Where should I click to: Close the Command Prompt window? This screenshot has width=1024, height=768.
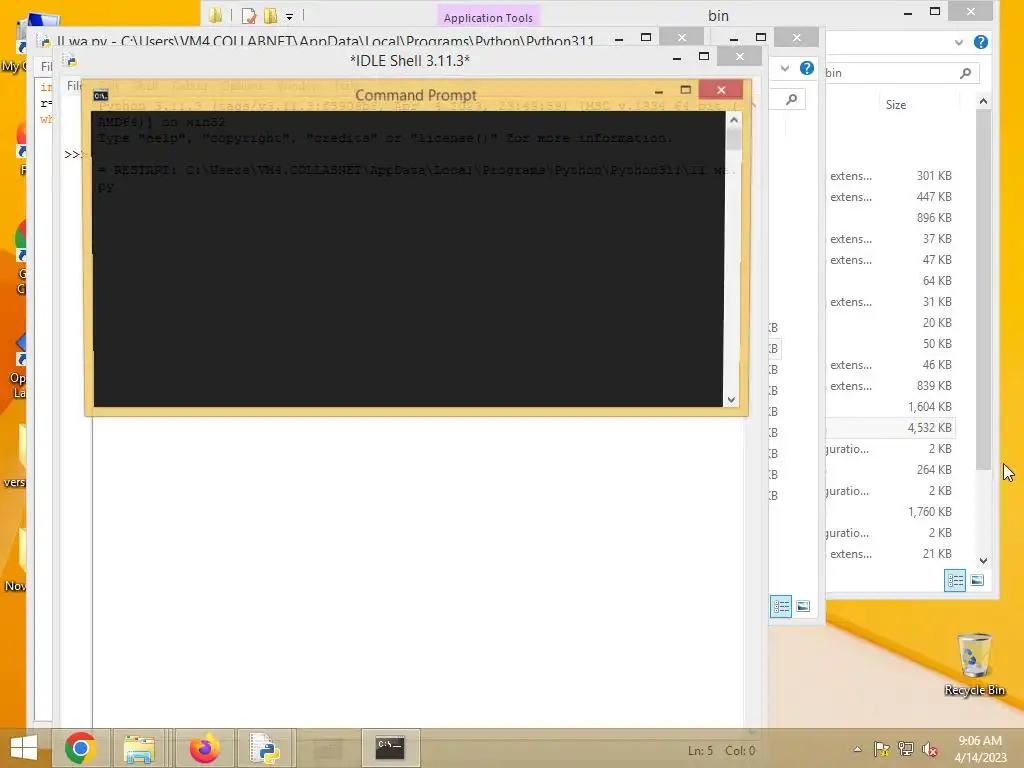tap(721, 89)
